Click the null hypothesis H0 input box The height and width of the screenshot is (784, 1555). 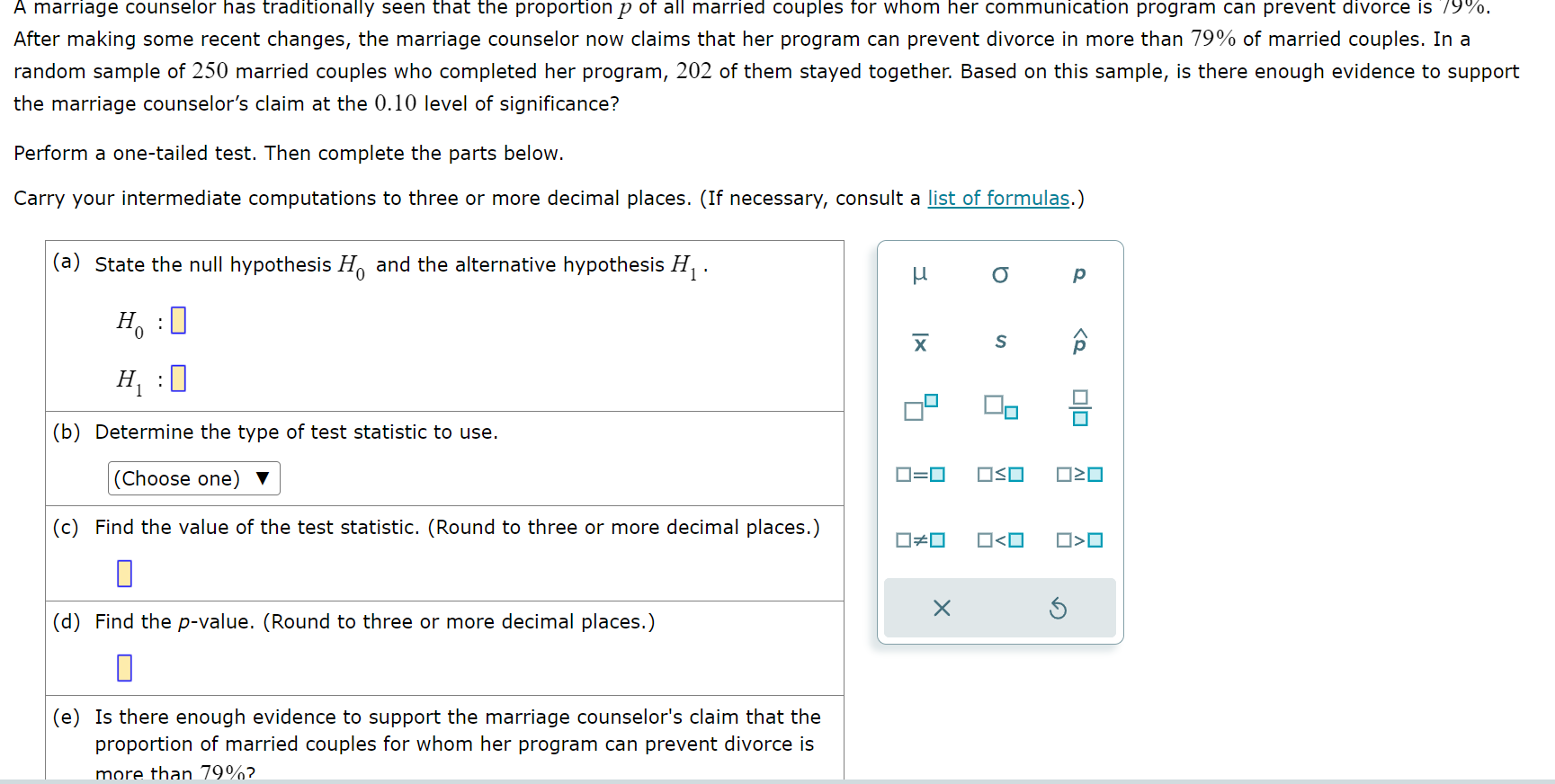click(177, 319)
